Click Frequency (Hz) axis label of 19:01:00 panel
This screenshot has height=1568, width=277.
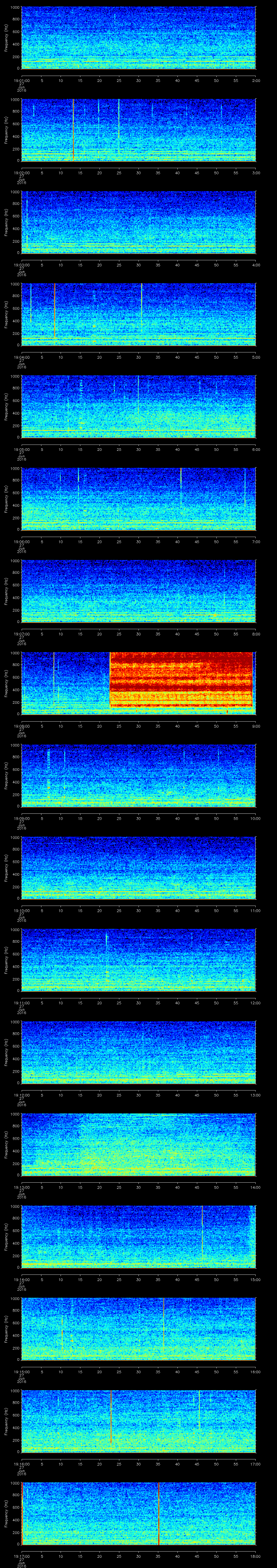pyautogui.click(x=6, y=38)
